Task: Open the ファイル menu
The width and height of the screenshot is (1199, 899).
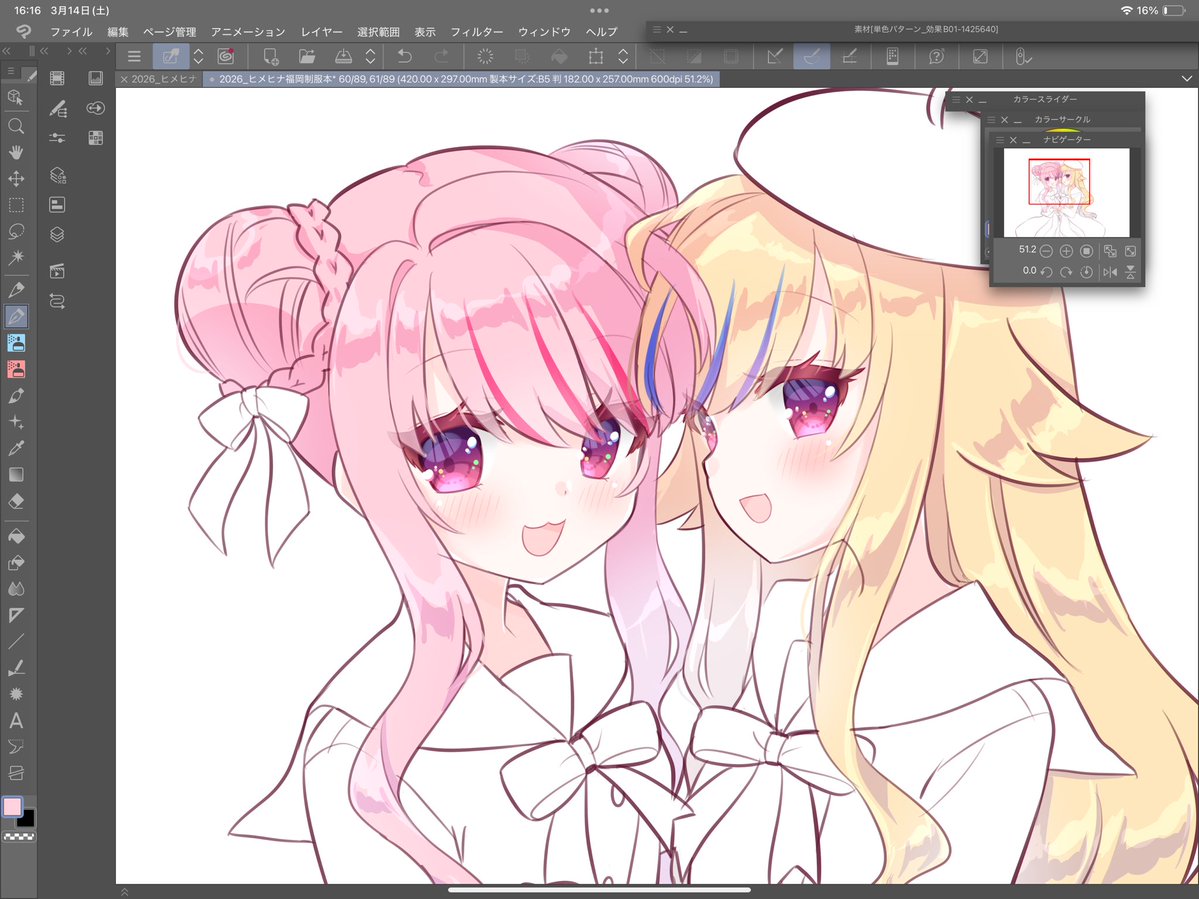Action: pos(71,32)
